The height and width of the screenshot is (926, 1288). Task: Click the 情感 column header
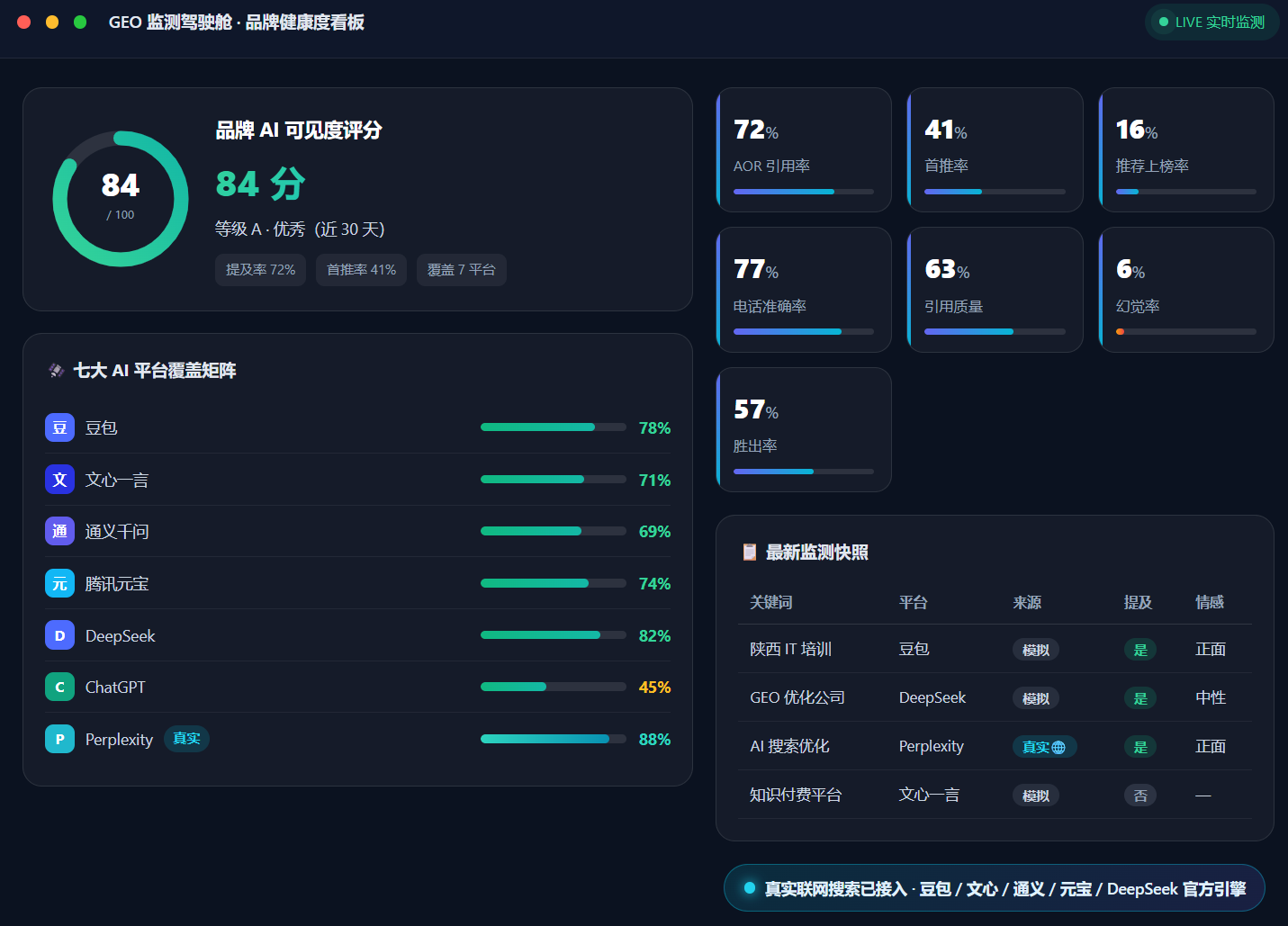point(1210,602)
